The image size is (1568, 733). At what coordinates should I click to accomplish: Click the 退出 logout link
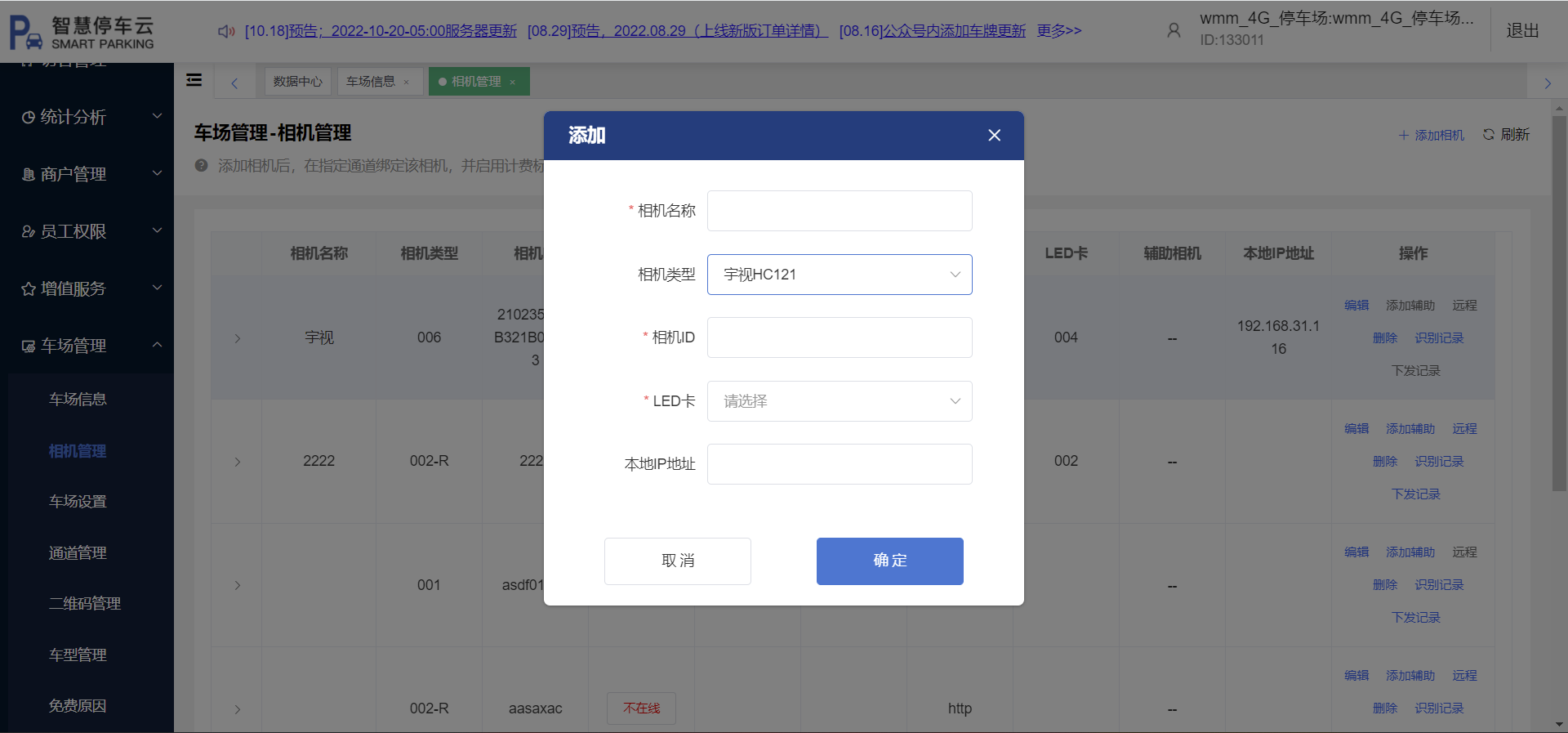1522,30
